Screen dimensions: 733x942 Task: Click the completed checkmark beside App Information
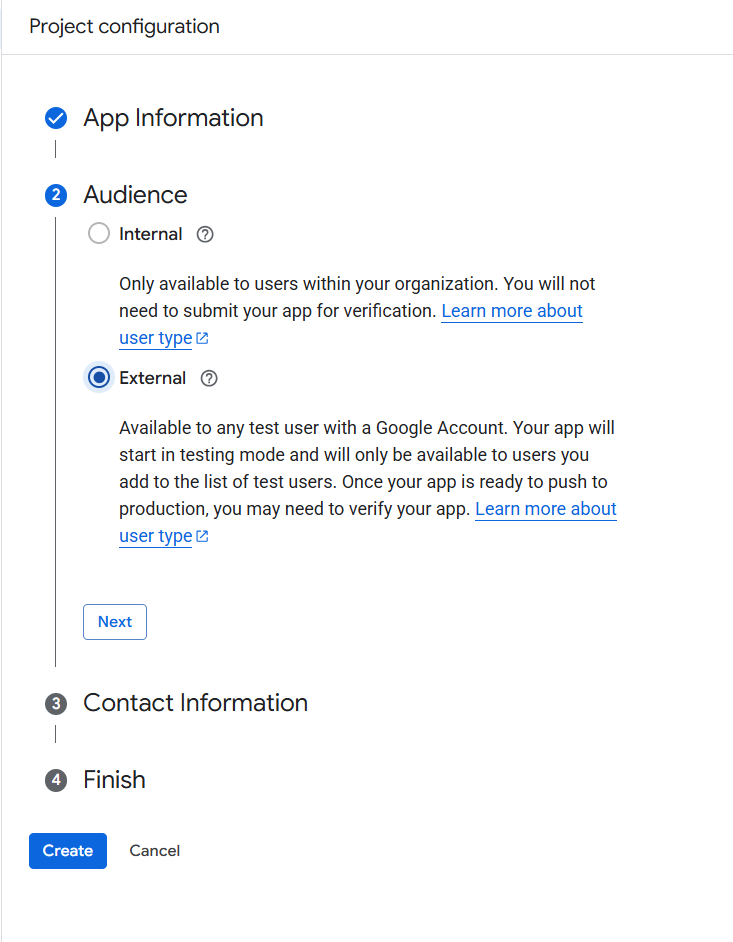pyautogui.click(x=56, y=118)
